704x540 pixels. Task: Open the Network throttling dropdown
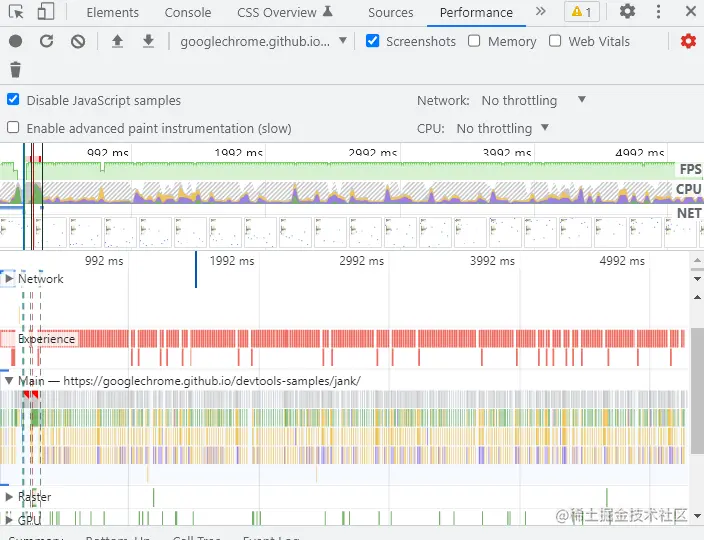534,100
